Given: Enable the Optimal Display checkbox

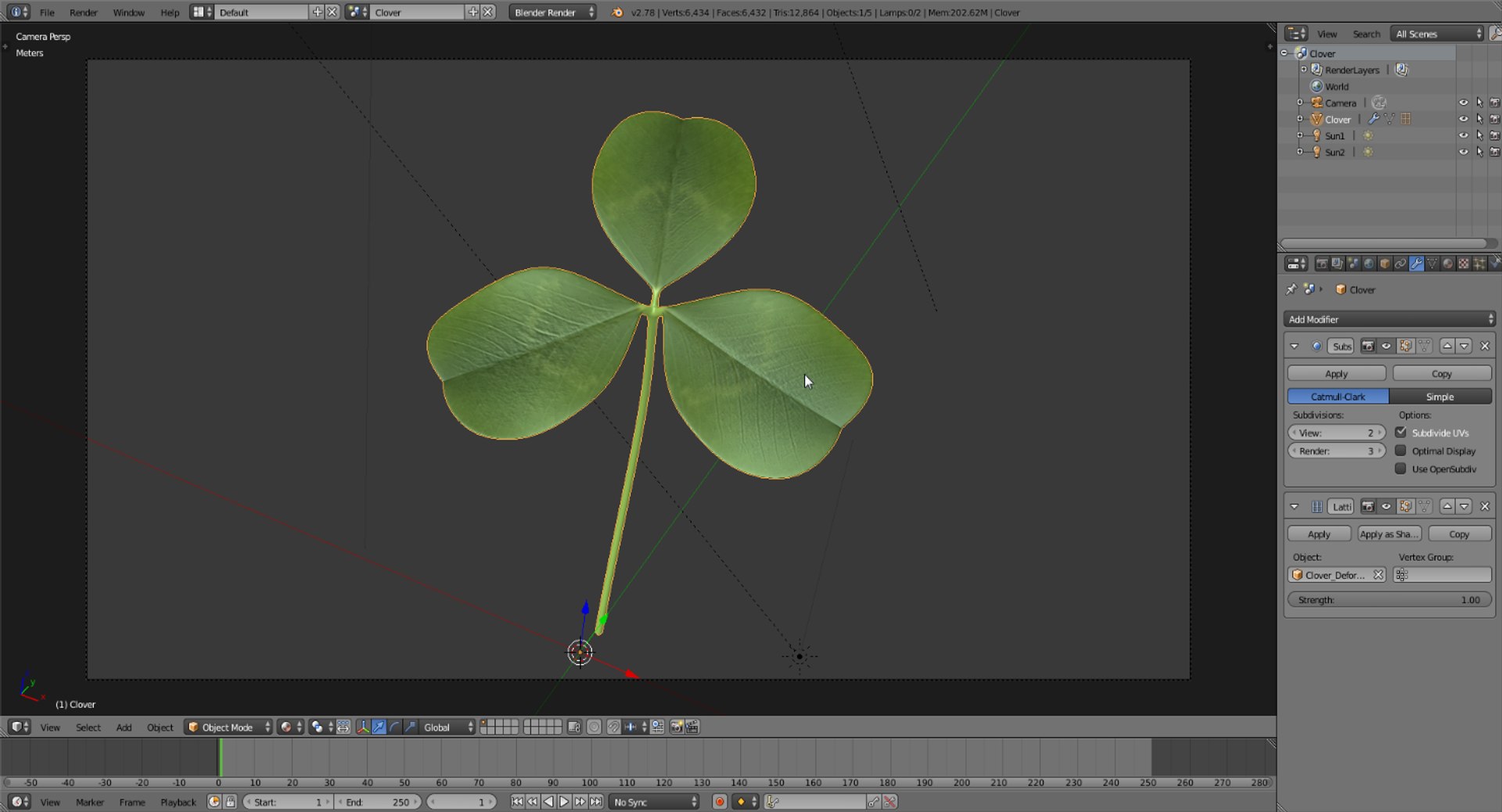Looking at the screenshot, I should (x=1400, y=451).
